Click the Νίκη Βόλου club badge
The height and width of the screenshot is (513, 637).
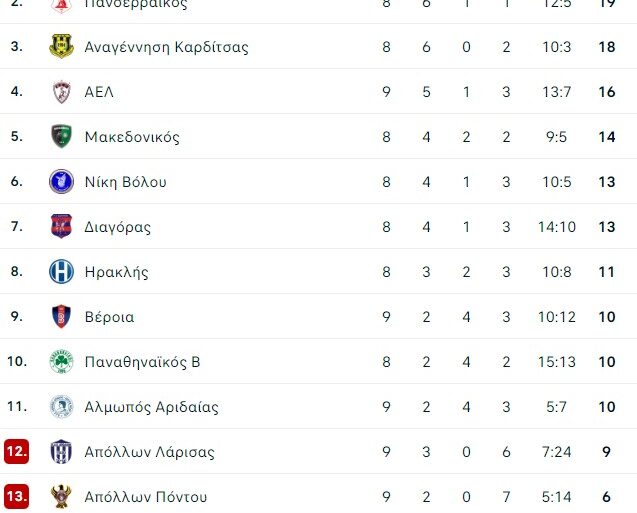(61, 182)
